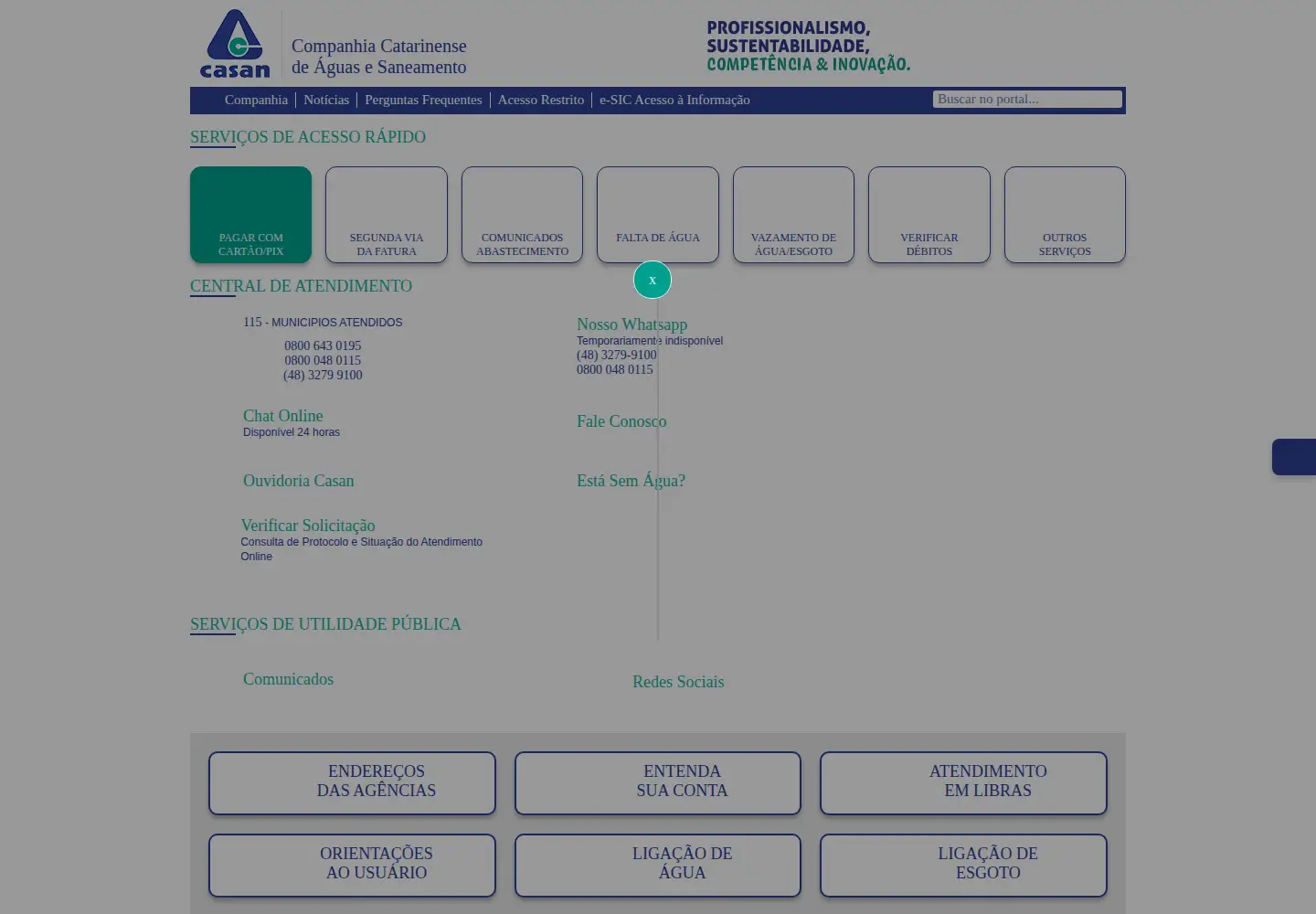Focus the 'Buscar no portal...' search field
The image size is (1316, 914).
tap(1027, 99)
